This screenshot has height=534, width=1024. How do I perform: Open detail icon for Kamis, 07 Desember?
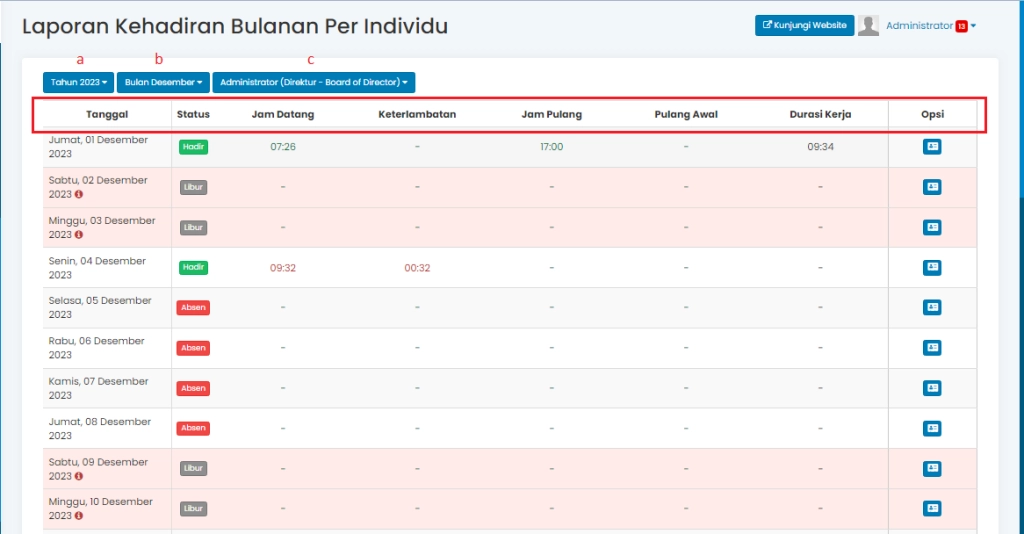(x=932, y=388)
